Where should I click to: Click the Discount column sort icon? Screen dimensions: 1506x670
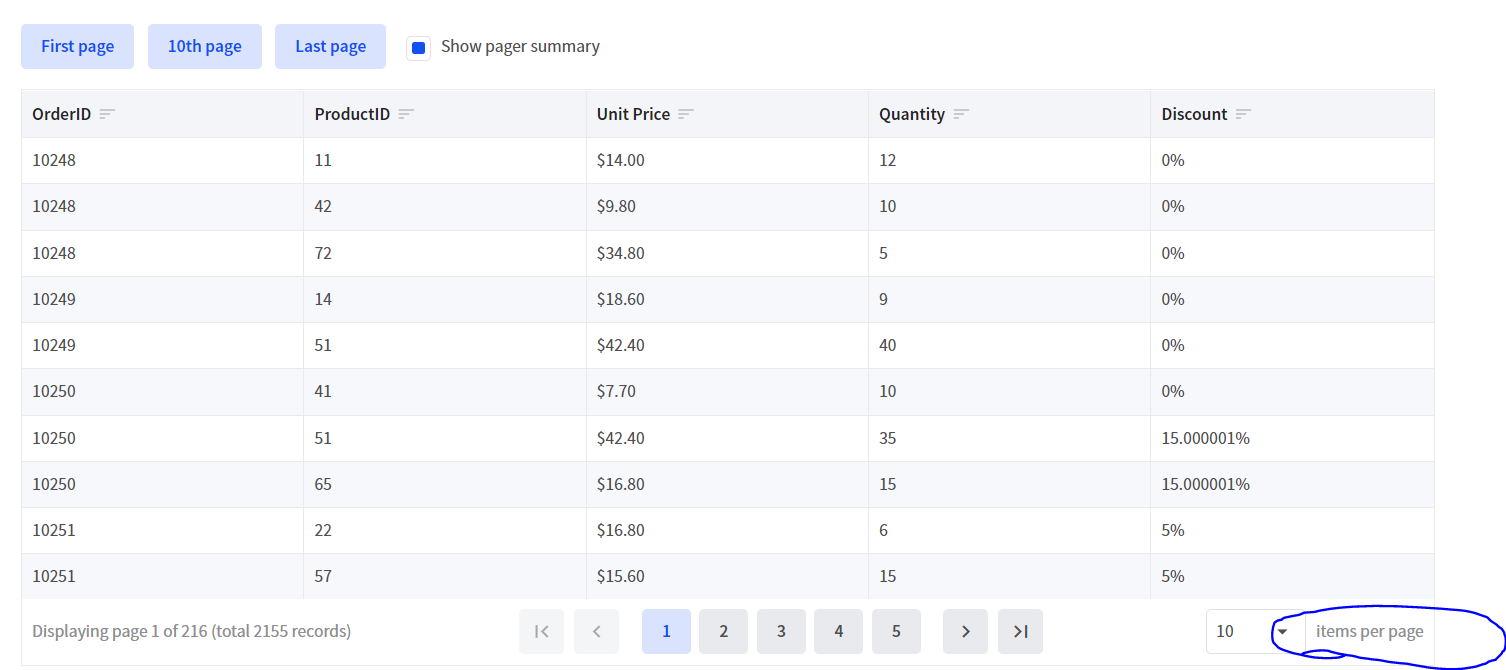click(x=1243, y=114)
